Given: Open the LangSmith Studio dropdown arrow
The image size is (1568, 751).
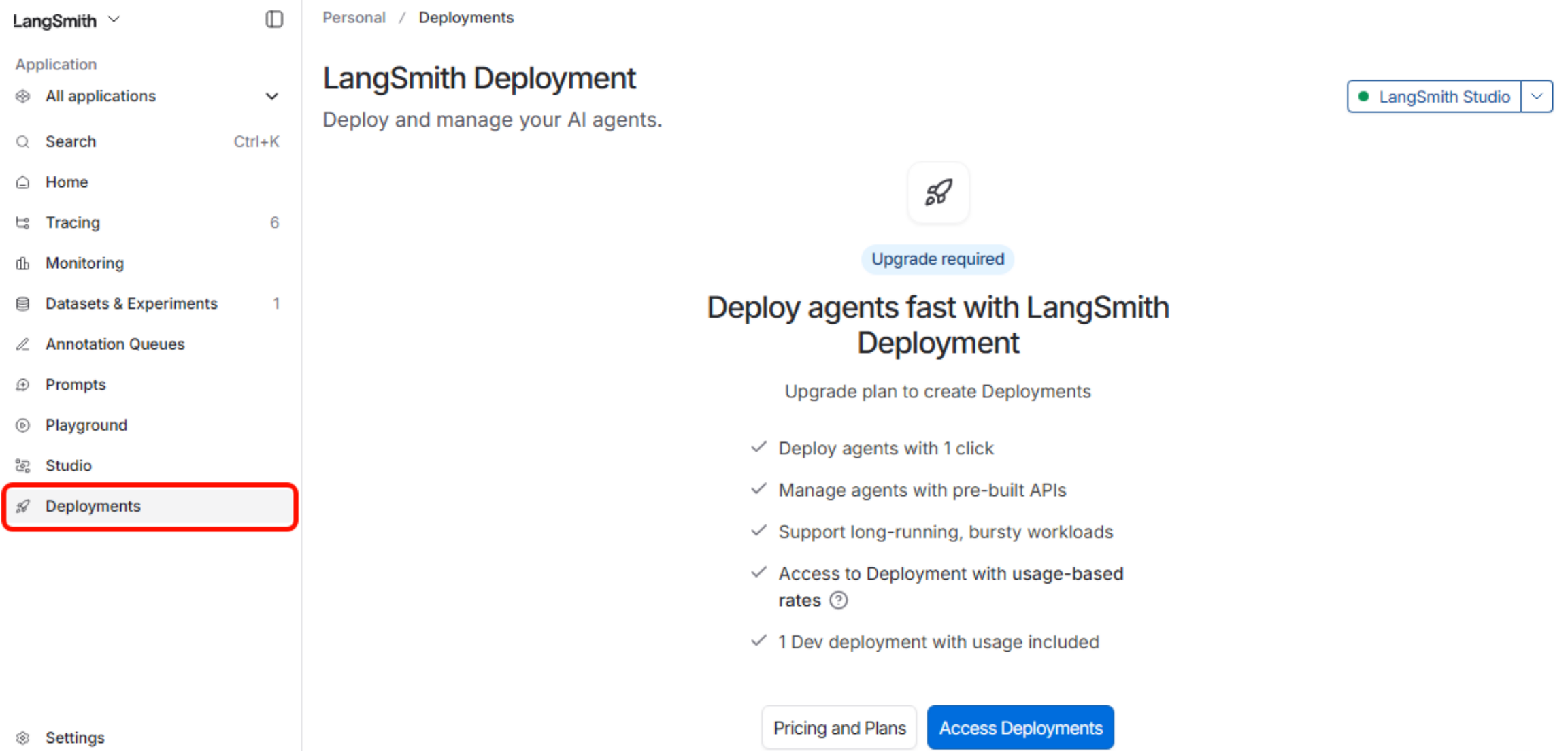Looking at the screenshot, I should pyautogui.click(x=1537, y=97).
